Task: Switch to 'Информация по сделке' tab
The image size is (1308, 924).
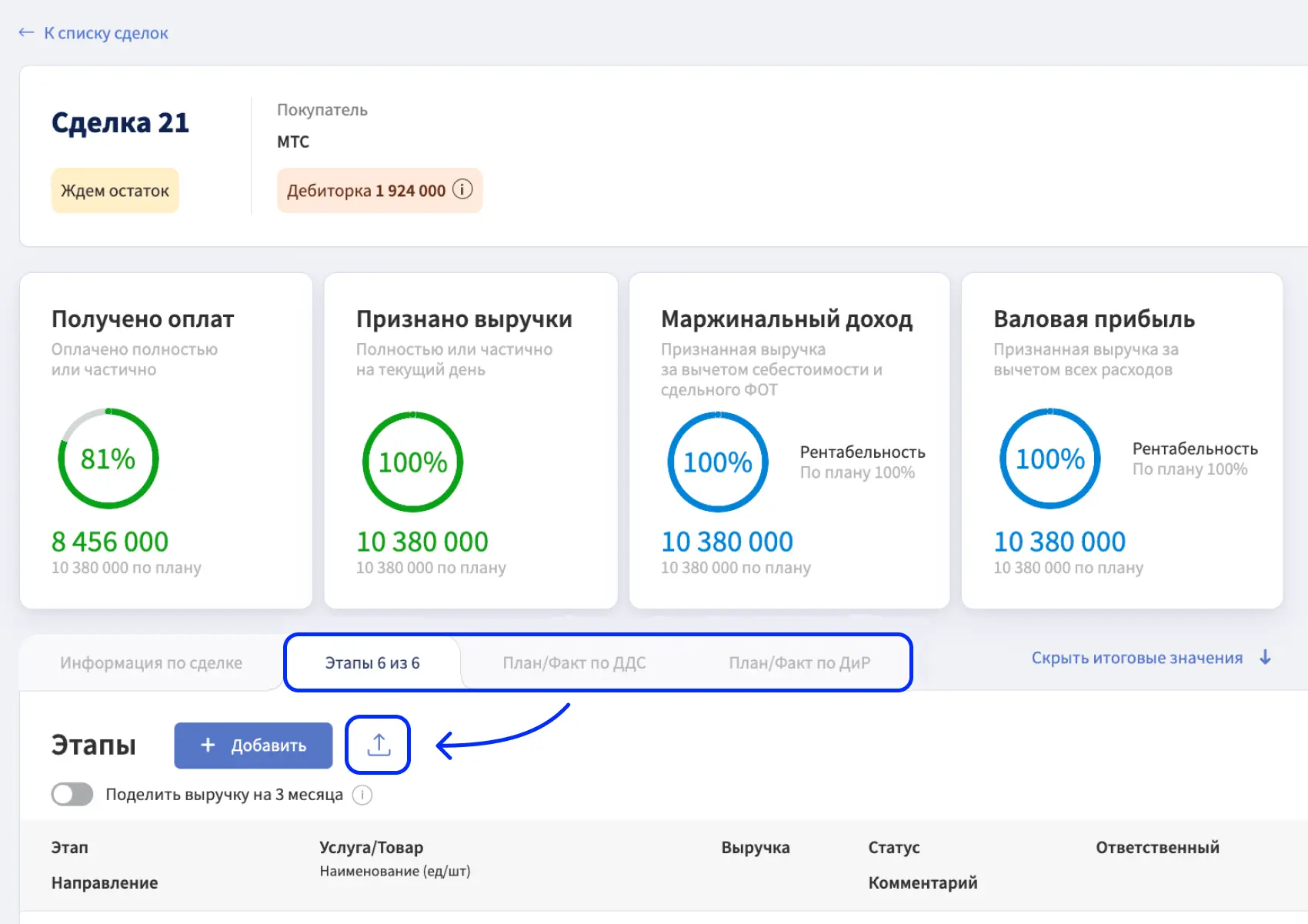Action: (151, 662)
